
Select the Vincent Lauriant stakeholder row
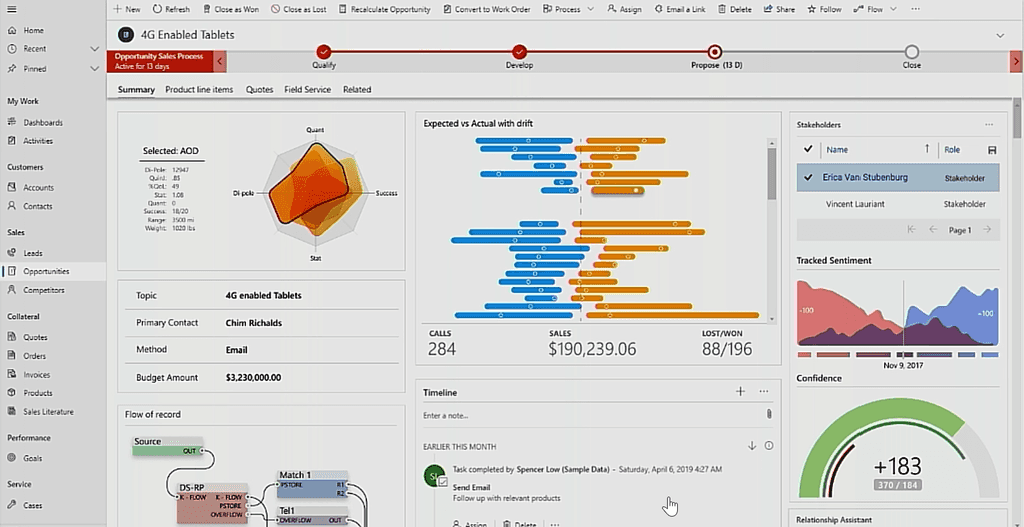898,204
